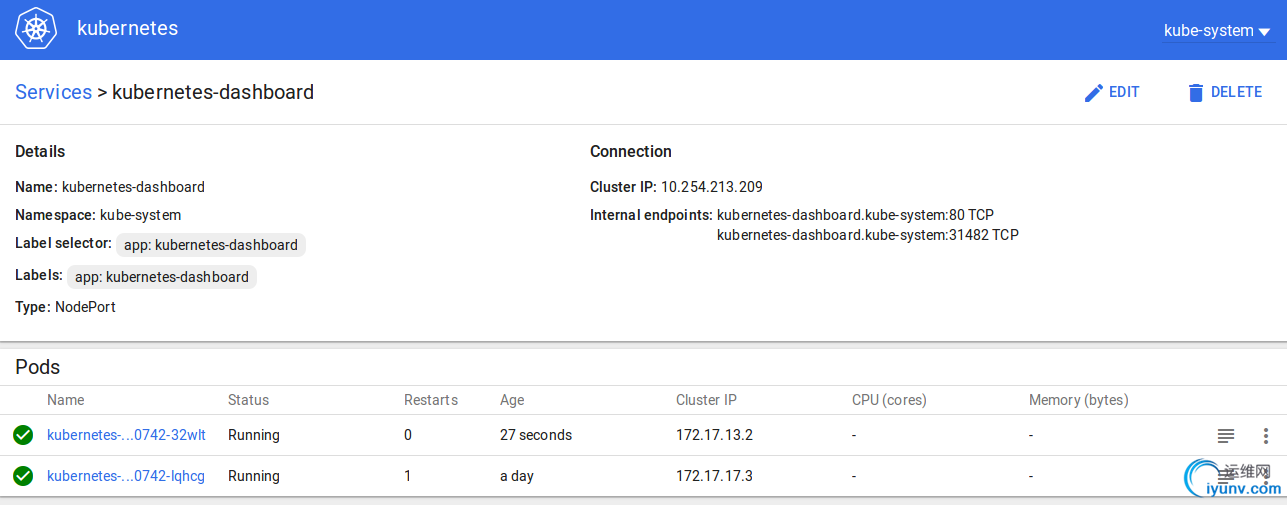Click the Memory (bytes) column header

[1078, 400]
